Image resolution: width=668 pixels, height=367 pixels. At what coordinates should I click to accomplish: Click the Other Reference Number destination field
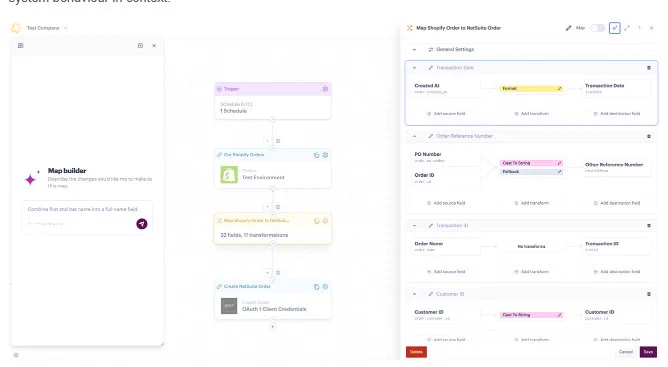tap(616, 167)
